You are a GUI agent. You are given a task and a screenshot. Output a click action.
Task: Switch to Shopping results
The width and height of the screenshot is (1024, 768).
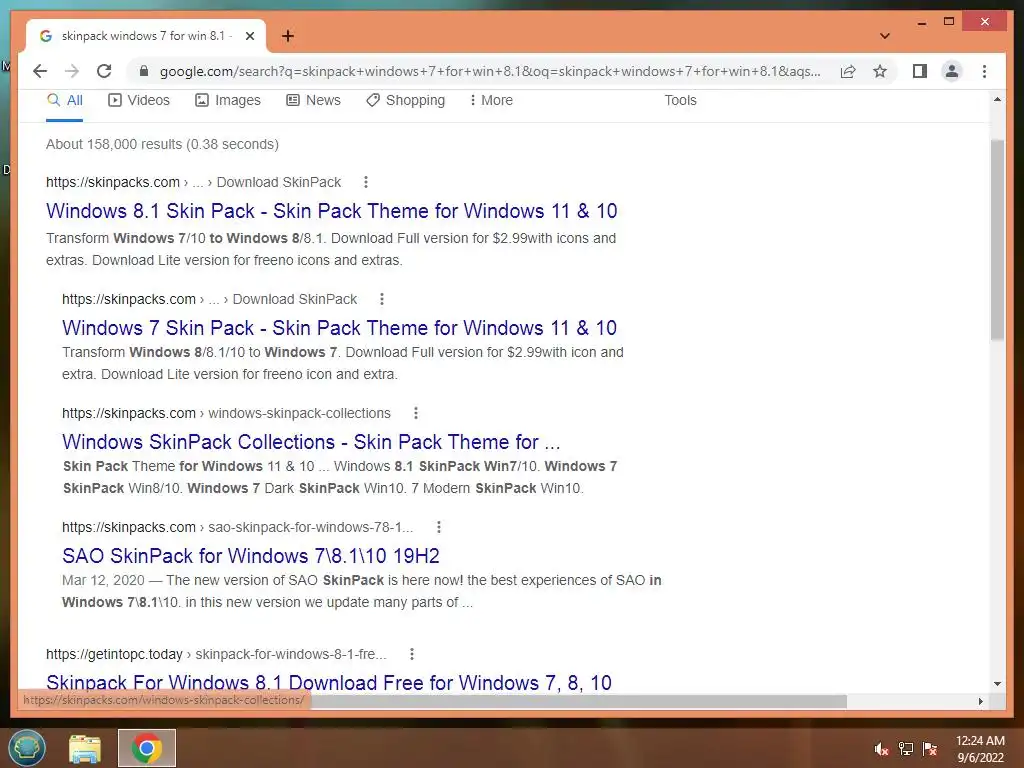point(406,101)
